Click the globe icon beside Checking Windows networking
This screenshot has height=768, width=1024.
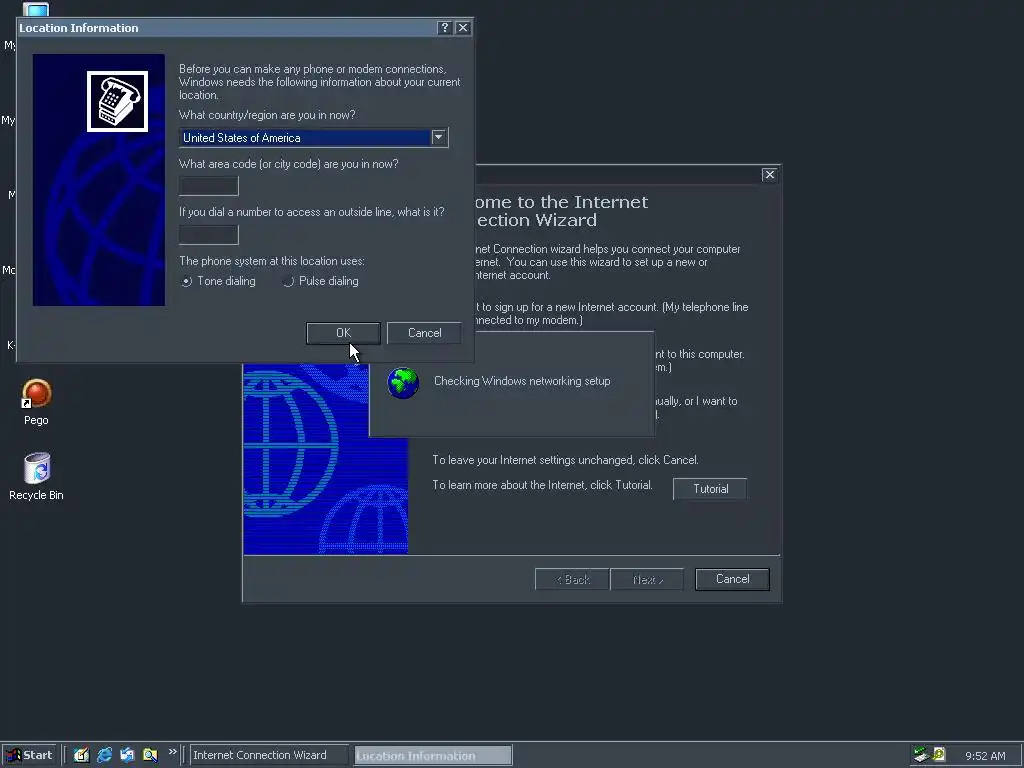(403, 383)
